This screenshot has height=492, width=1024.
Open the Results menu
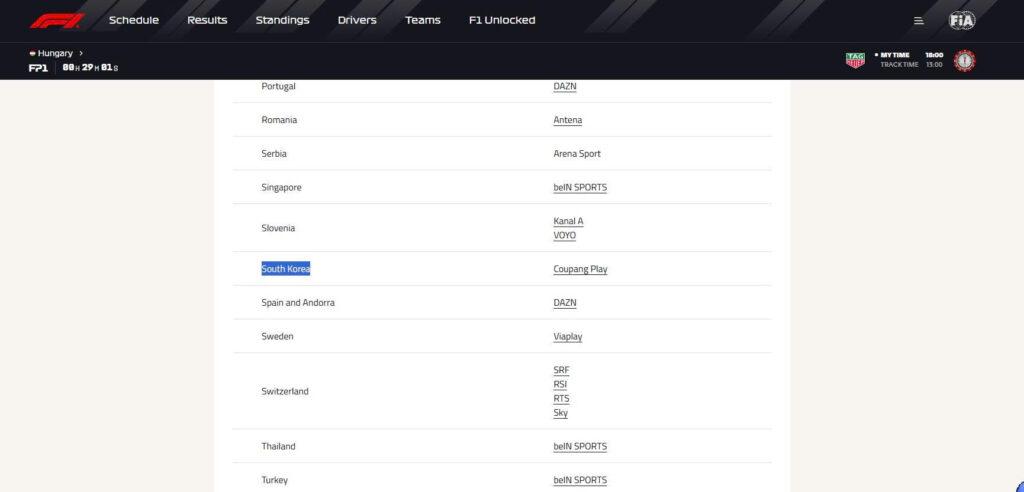pos(207,20)
